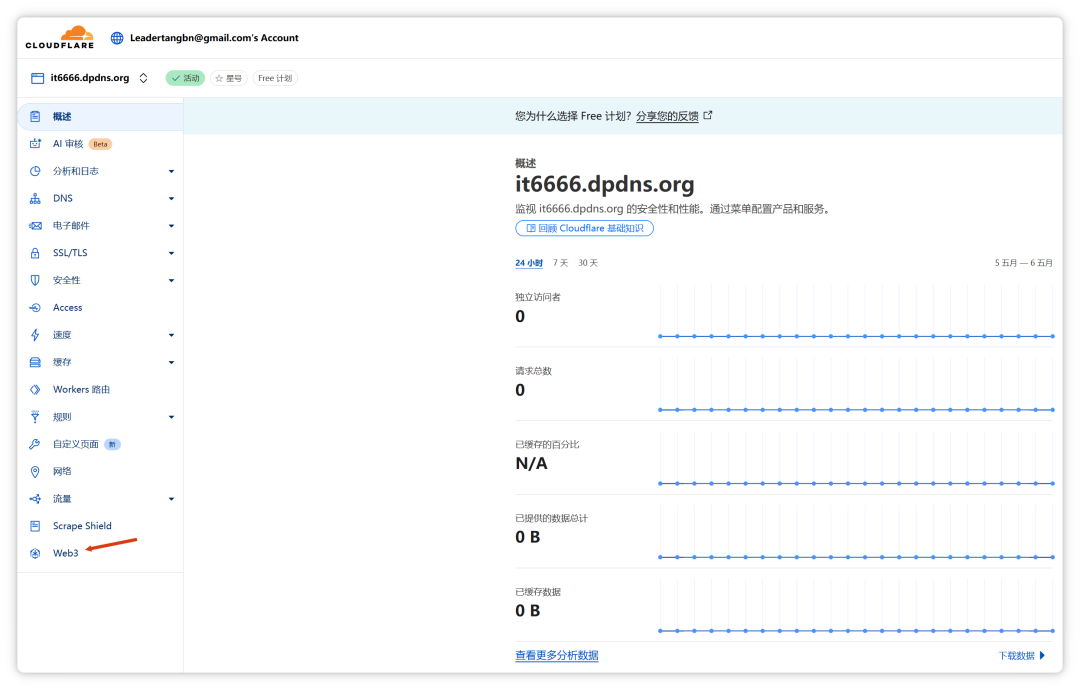Viewport: 1080px width, 690px height.
Task: Expand the 安全性 submenu arrow
Action: point(172,280)
